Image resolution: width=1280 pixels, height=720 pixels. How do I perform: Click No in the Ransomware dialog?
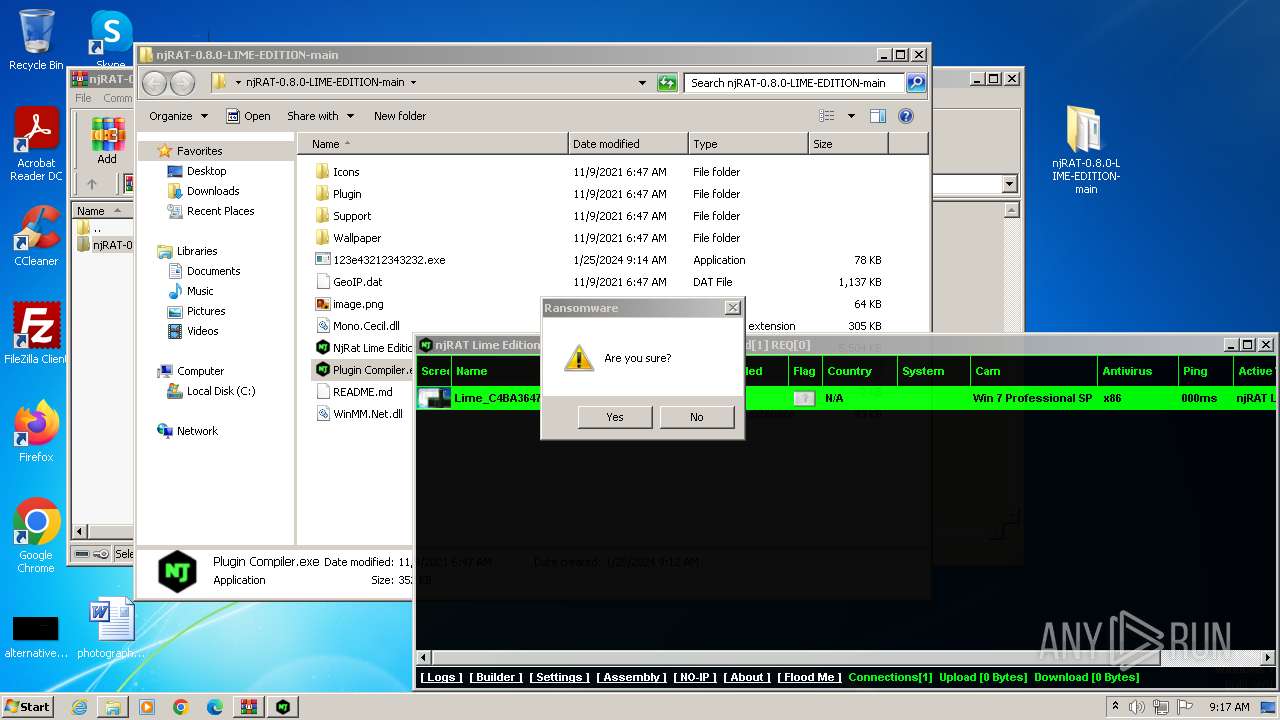(x=697, y=417)
